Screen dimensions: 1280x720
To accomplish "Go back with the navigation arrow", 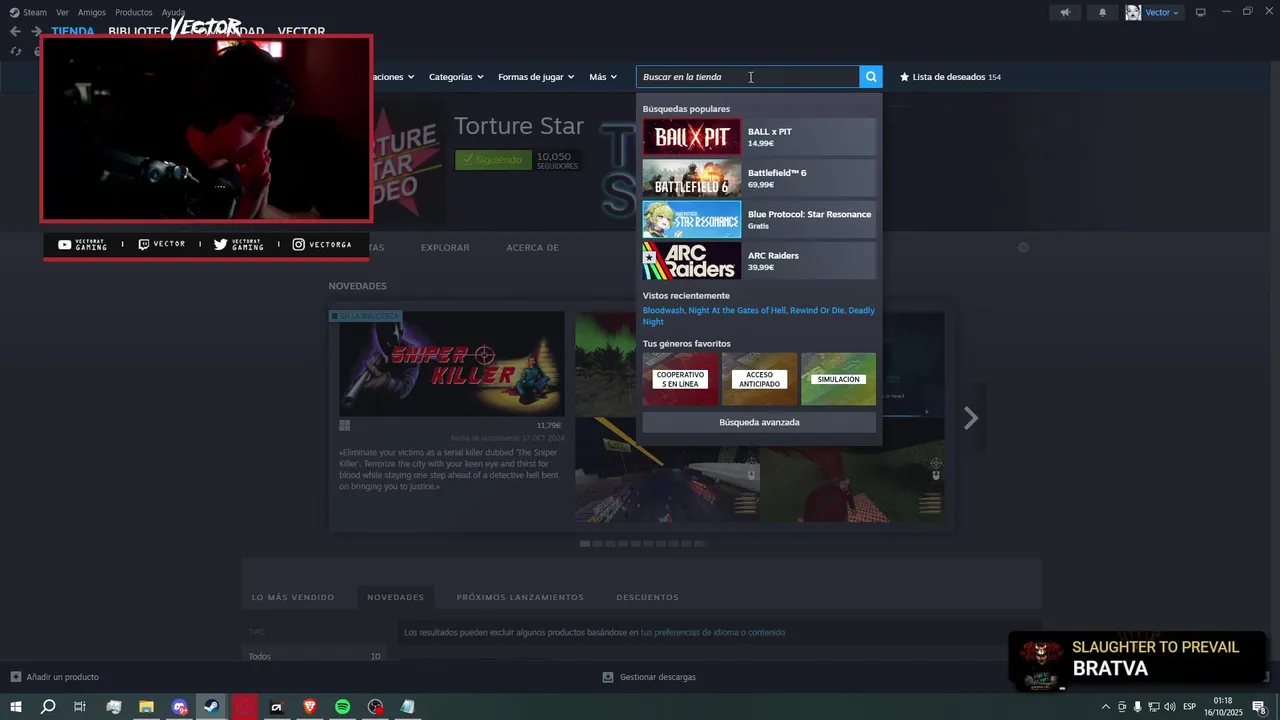I will click(16, 31).
